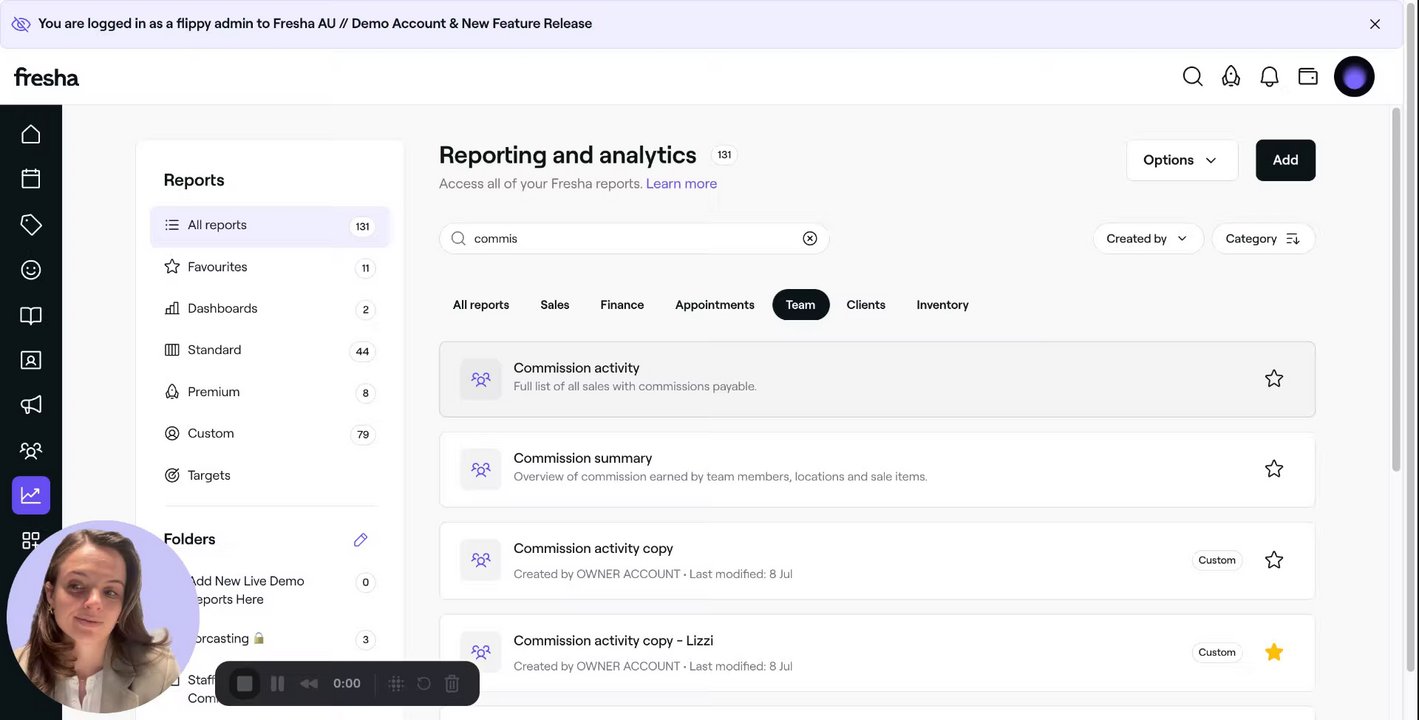This screenshot has height=720, width=1419.
Task: Click the restart icon on recorder bar
Action: pos(424,684)
